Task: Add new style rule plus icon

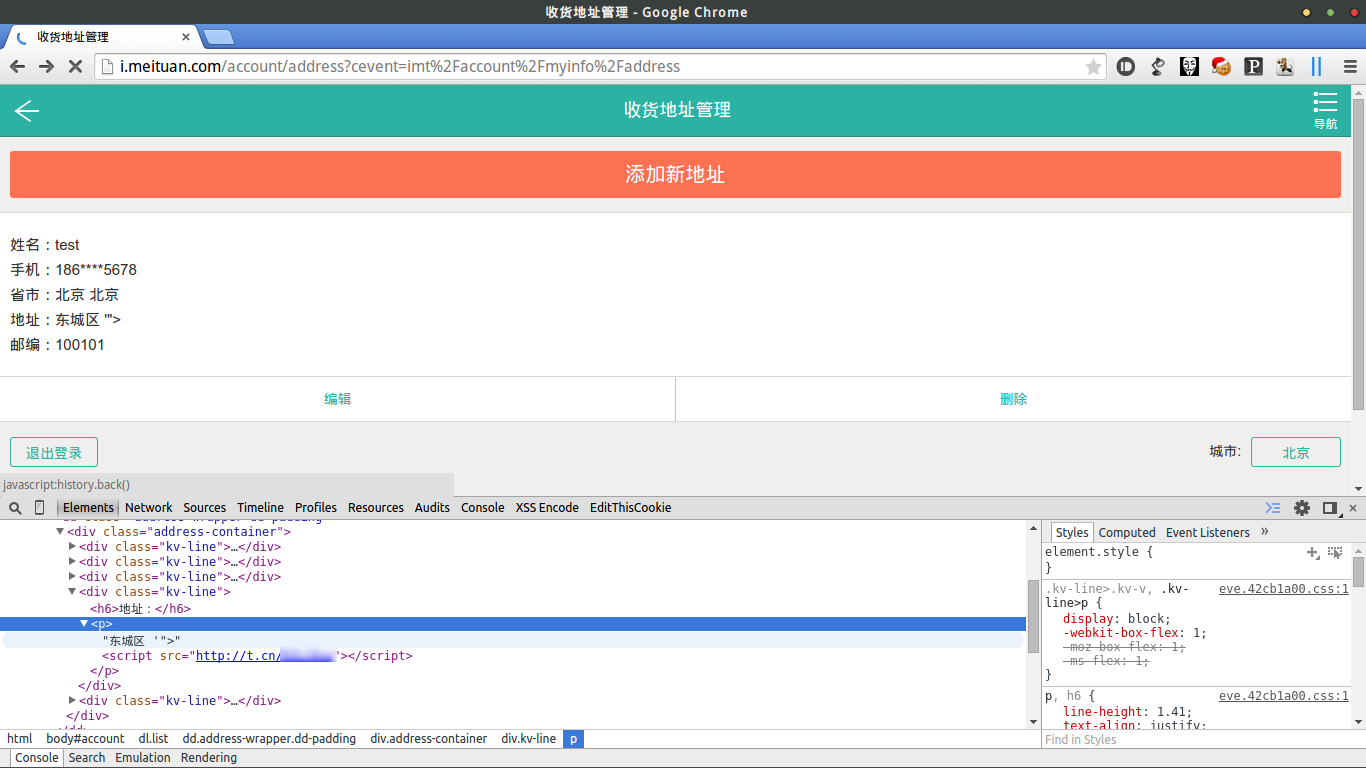Action: point(1313,552)
